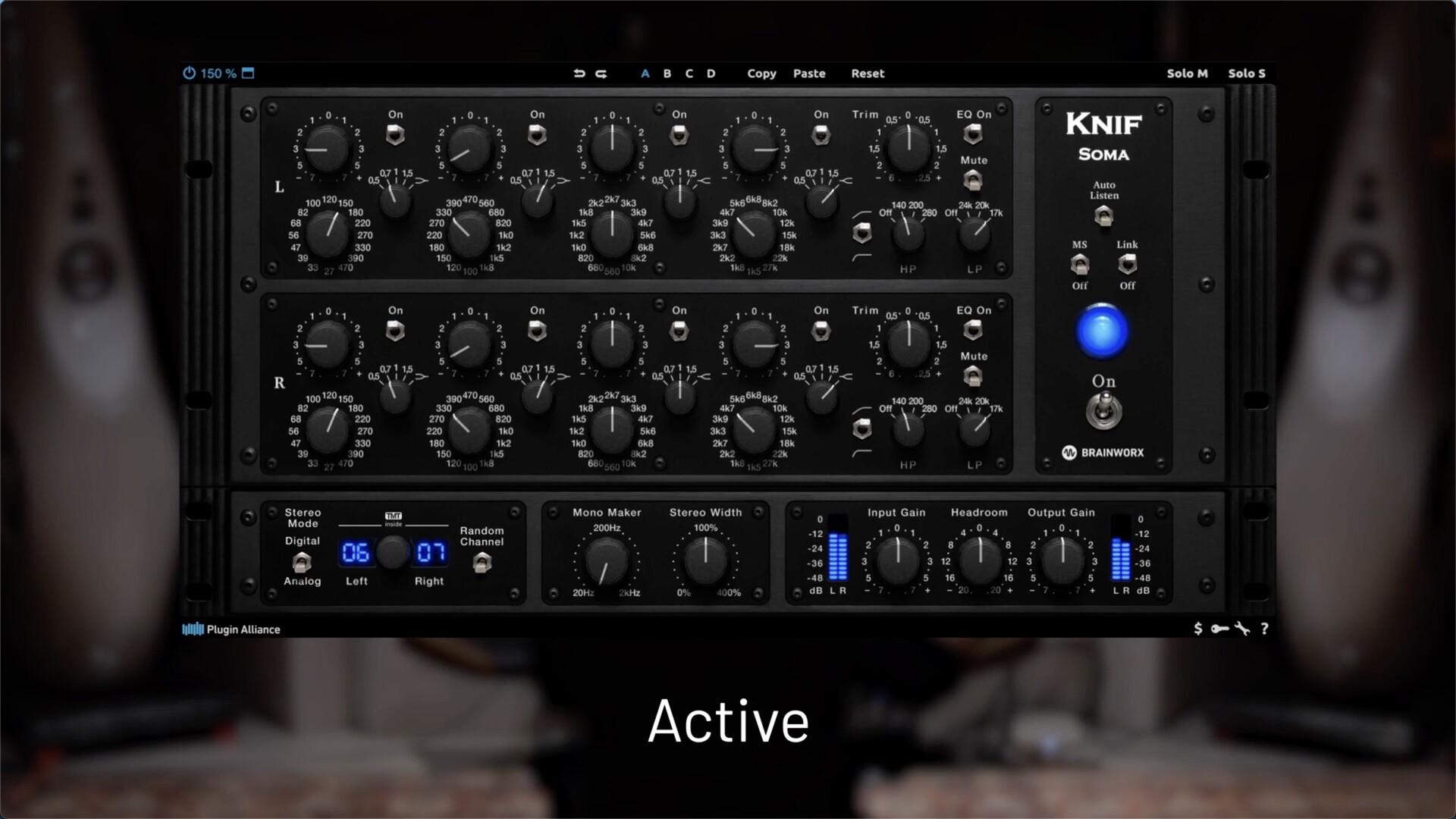Click the 150 % scale value
This screenshot has height=819, width=1456.
(x=218, y=74)
